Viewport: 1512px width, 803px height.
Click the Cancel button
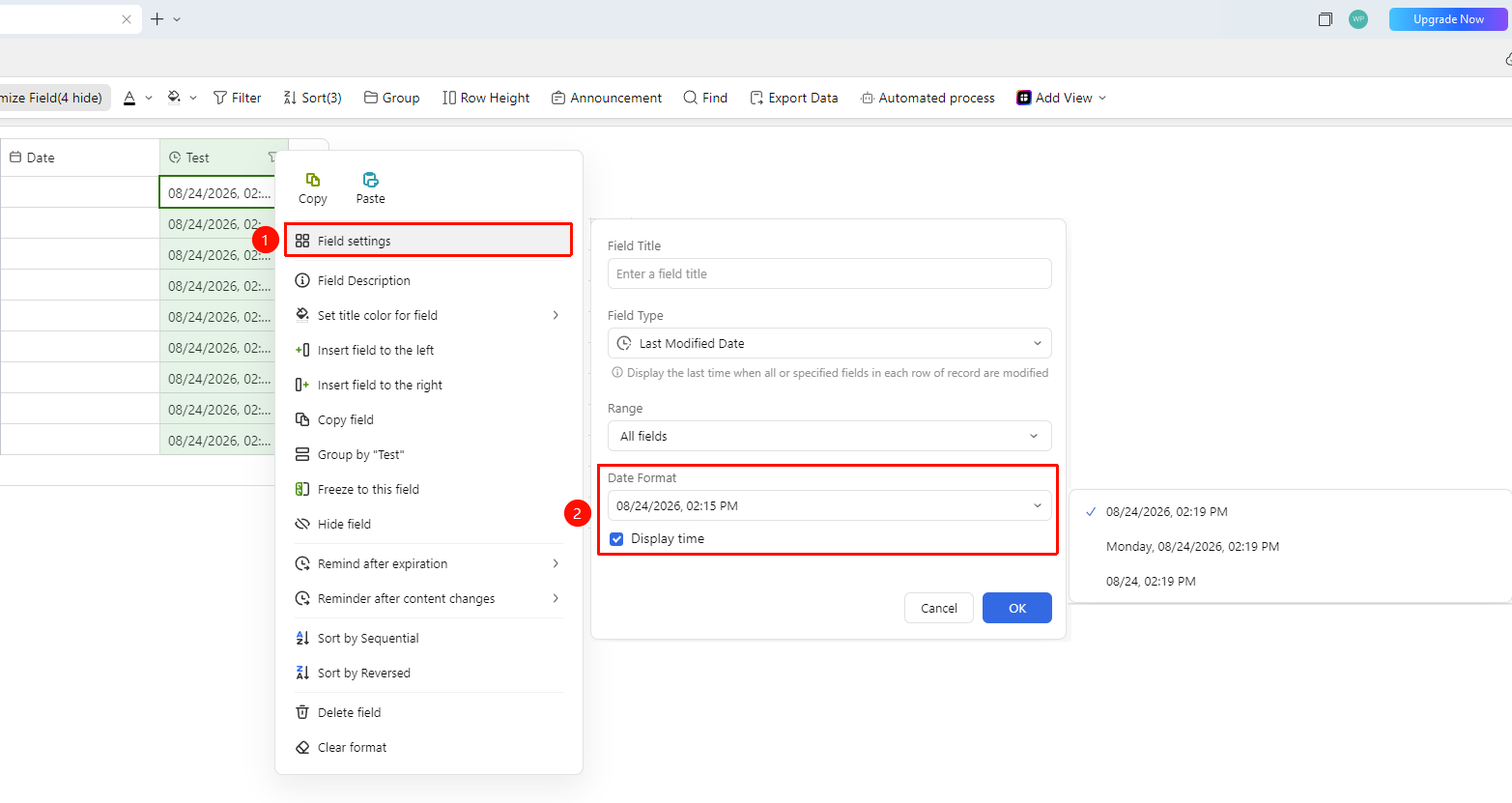tap(939, 608)
